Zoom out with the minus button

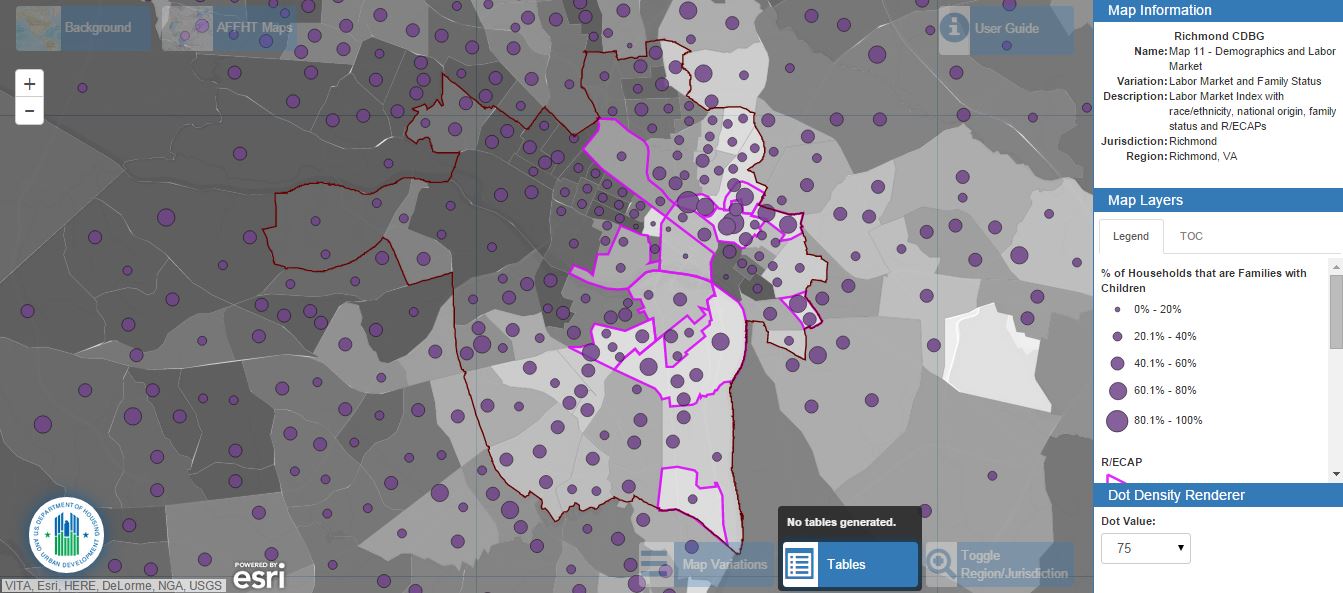coord(30,111)
